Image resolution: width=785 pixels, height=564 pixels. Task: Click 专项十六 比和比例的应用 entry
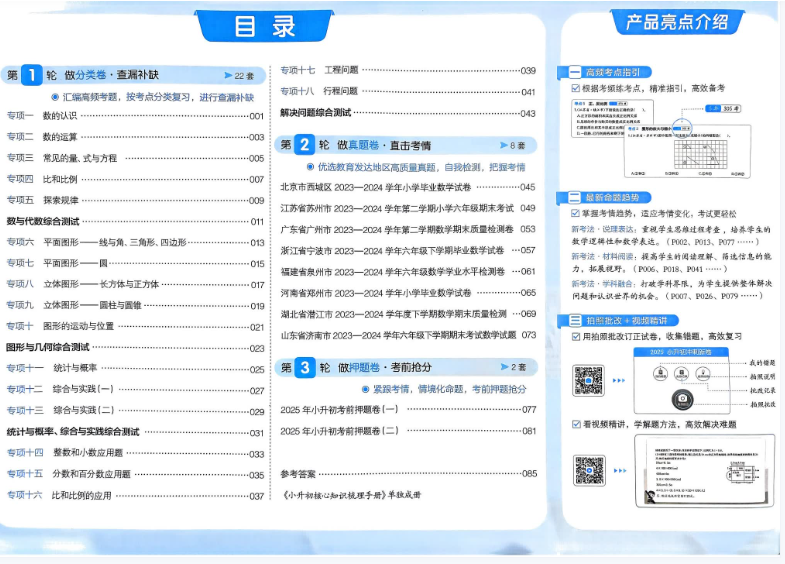[x=135, y=495]
